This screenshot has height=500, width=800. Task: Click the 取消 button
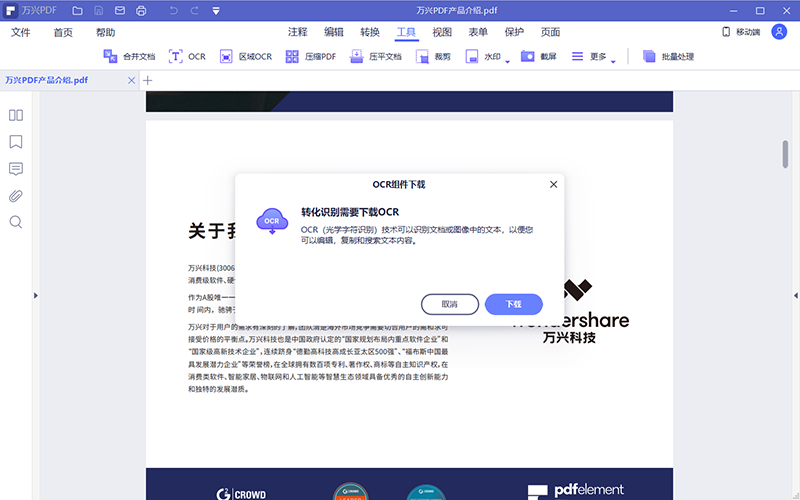pyautogui.click(x=449, y=304)
